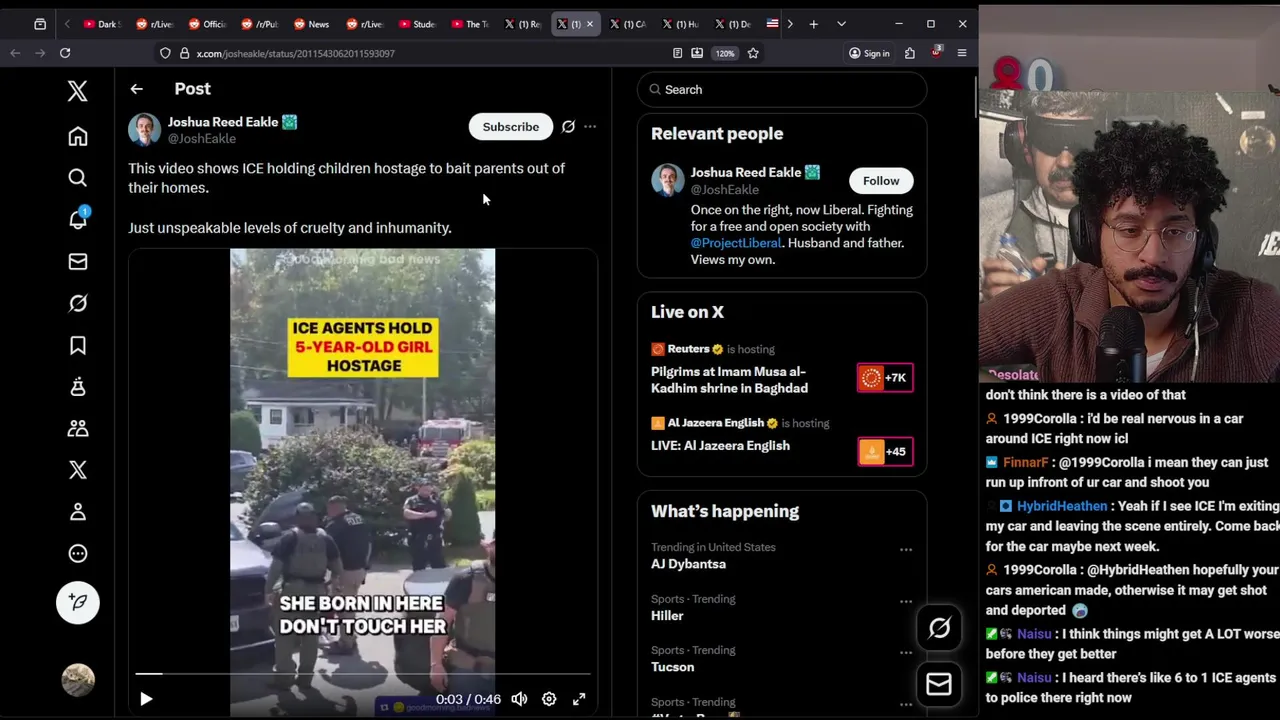The height and width of the screenshot is (720, 1280).
Task: Click browser back arrow
Action: (15, 53)
